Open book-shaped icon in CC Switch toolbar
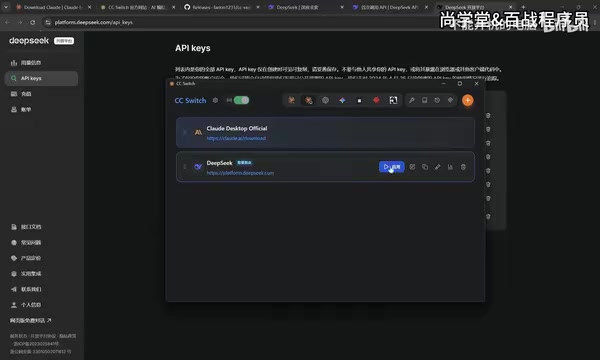 click(x=424, y=100)
